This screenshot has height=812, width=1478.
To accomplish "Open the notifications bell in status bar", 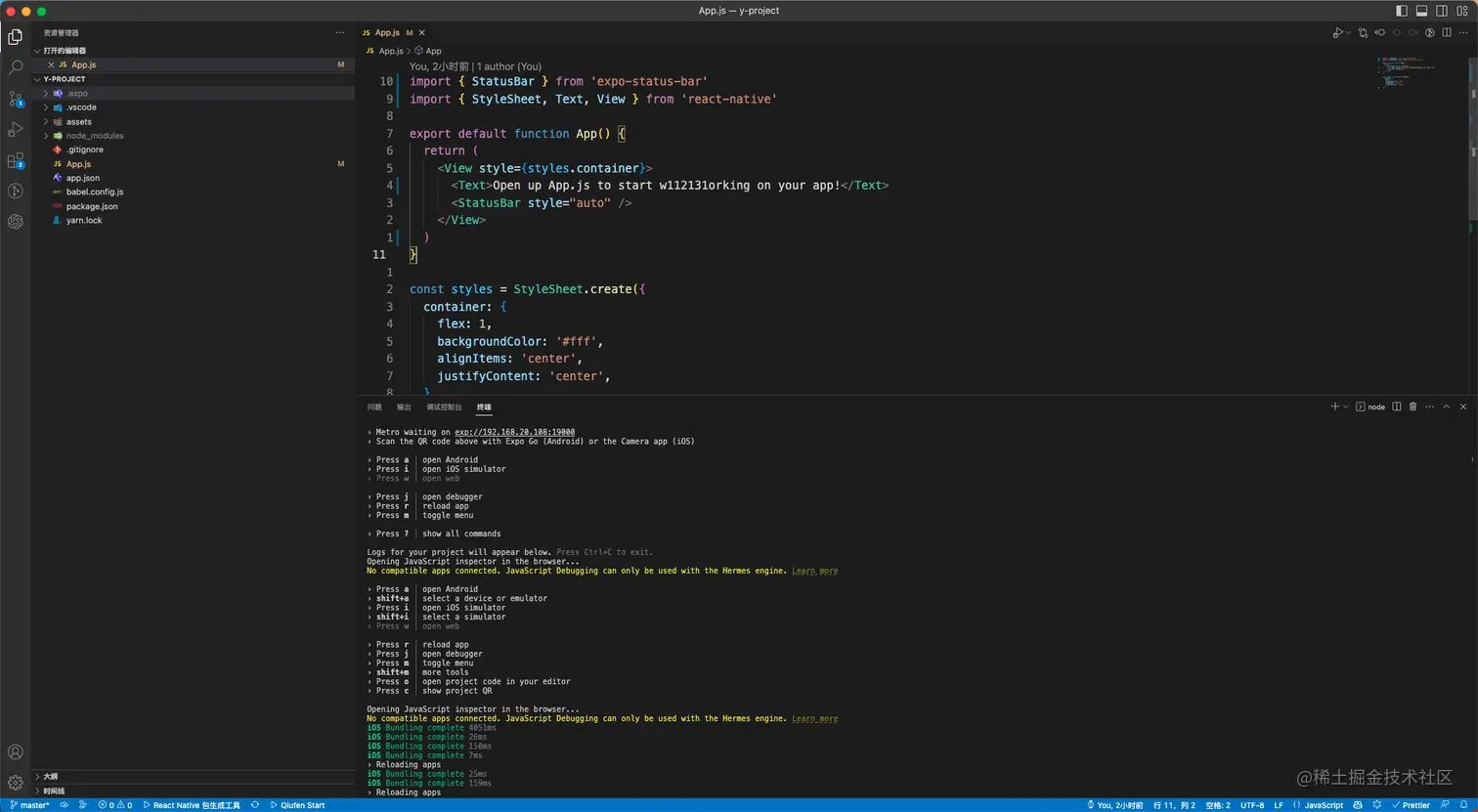I will tap(1463, 805).
